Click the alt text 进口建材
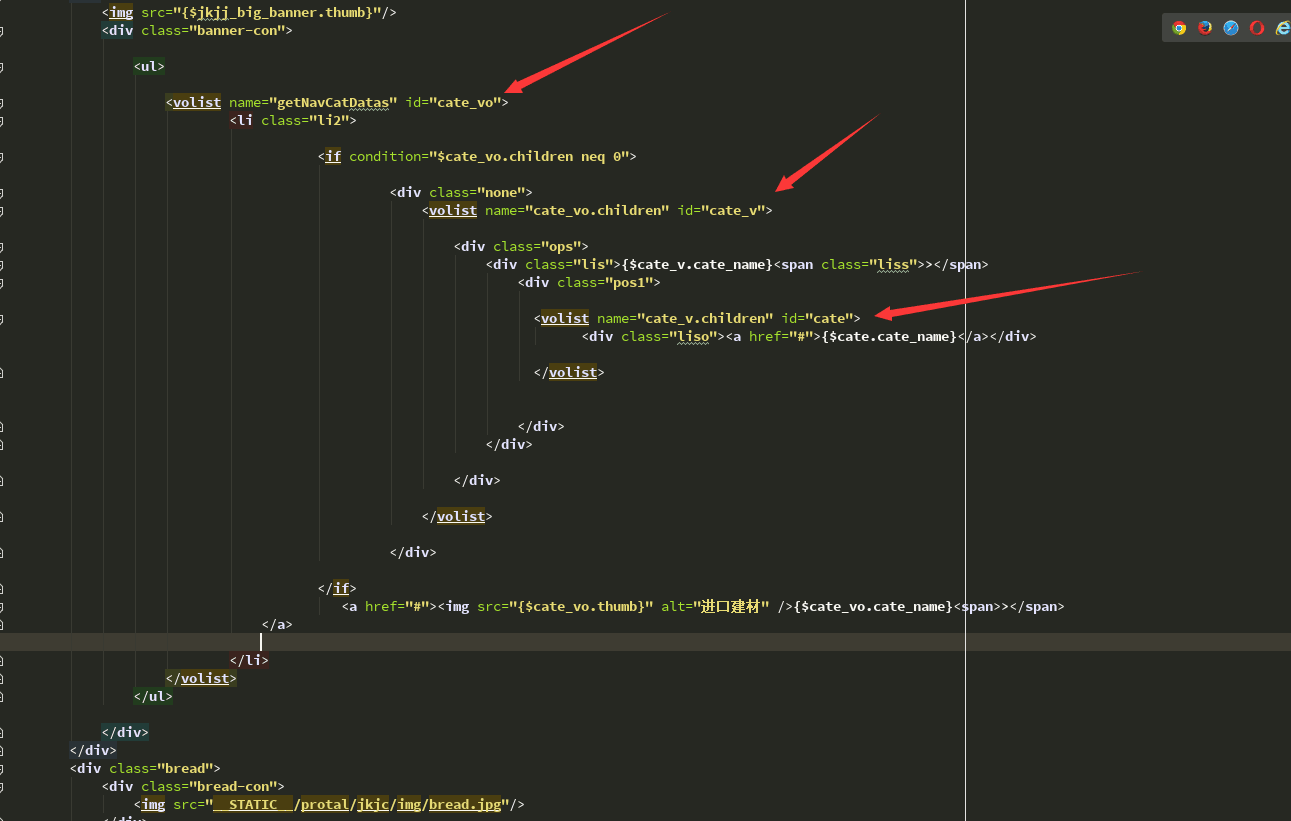Screen dimensions: 1291x821 (733, 606)
